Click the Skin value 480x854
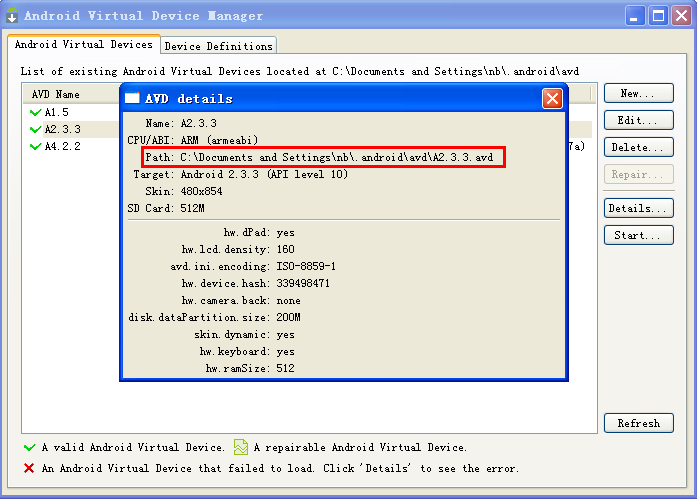697x499 pixels. click(201, 191)
